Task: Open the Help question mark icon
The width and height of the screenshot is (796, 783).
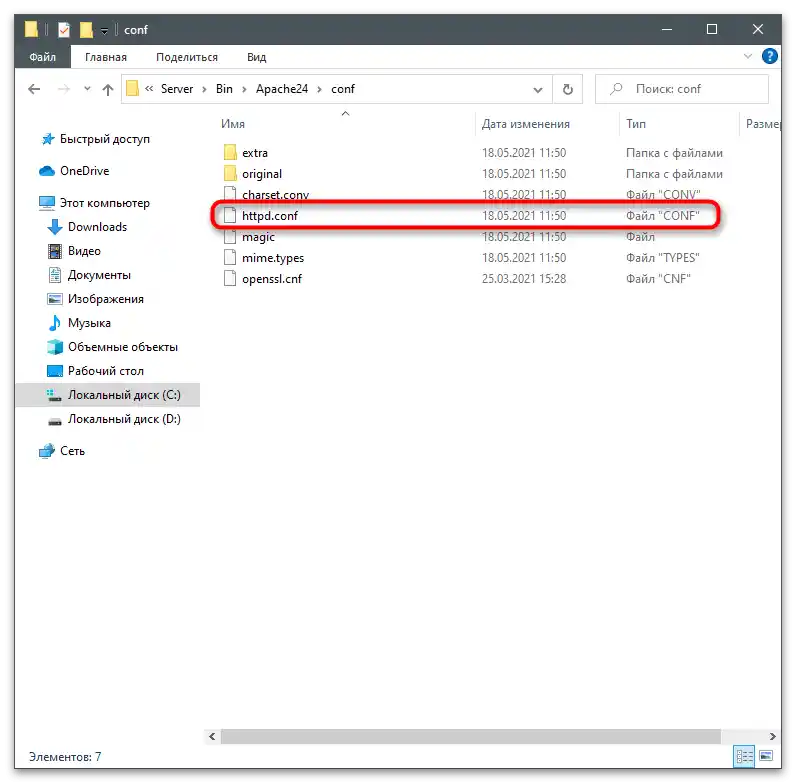Action: point(770,56)
